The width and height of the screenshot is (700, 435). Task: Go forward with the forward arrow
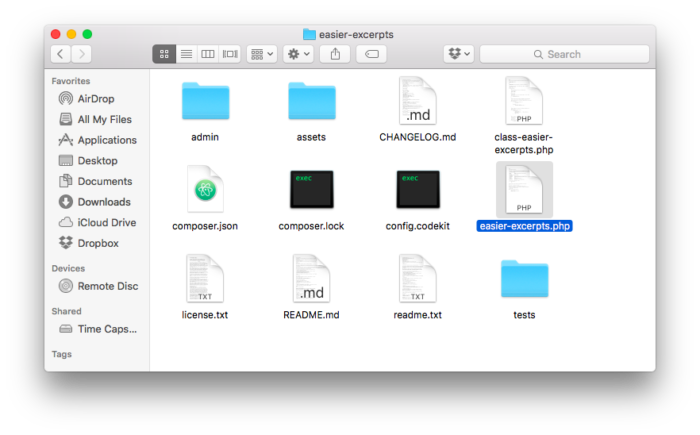[x=81, y=54]
